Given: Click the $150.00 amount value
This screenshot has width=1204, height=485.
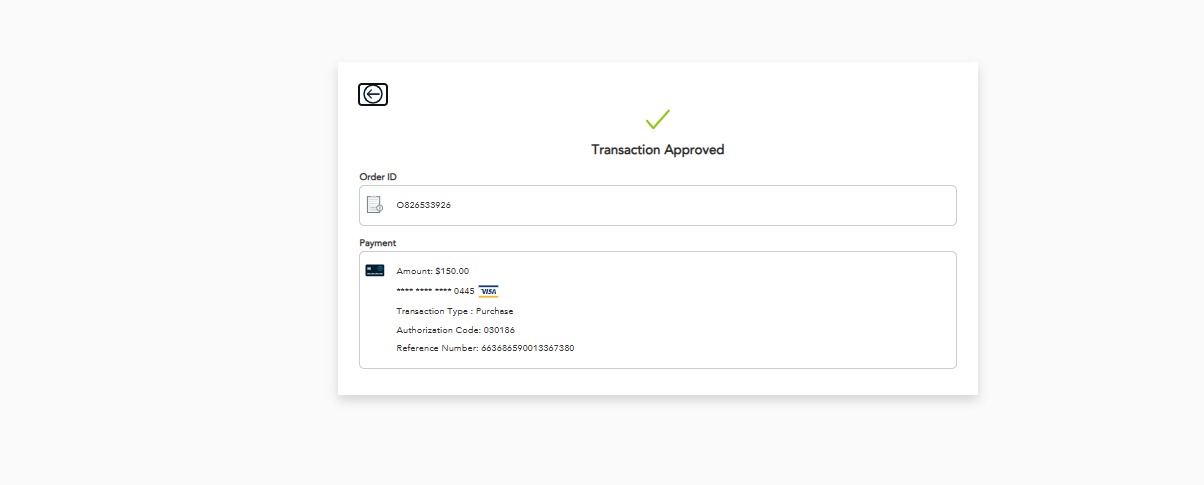Looking at the screenshot, I should (x=452, y=271).
